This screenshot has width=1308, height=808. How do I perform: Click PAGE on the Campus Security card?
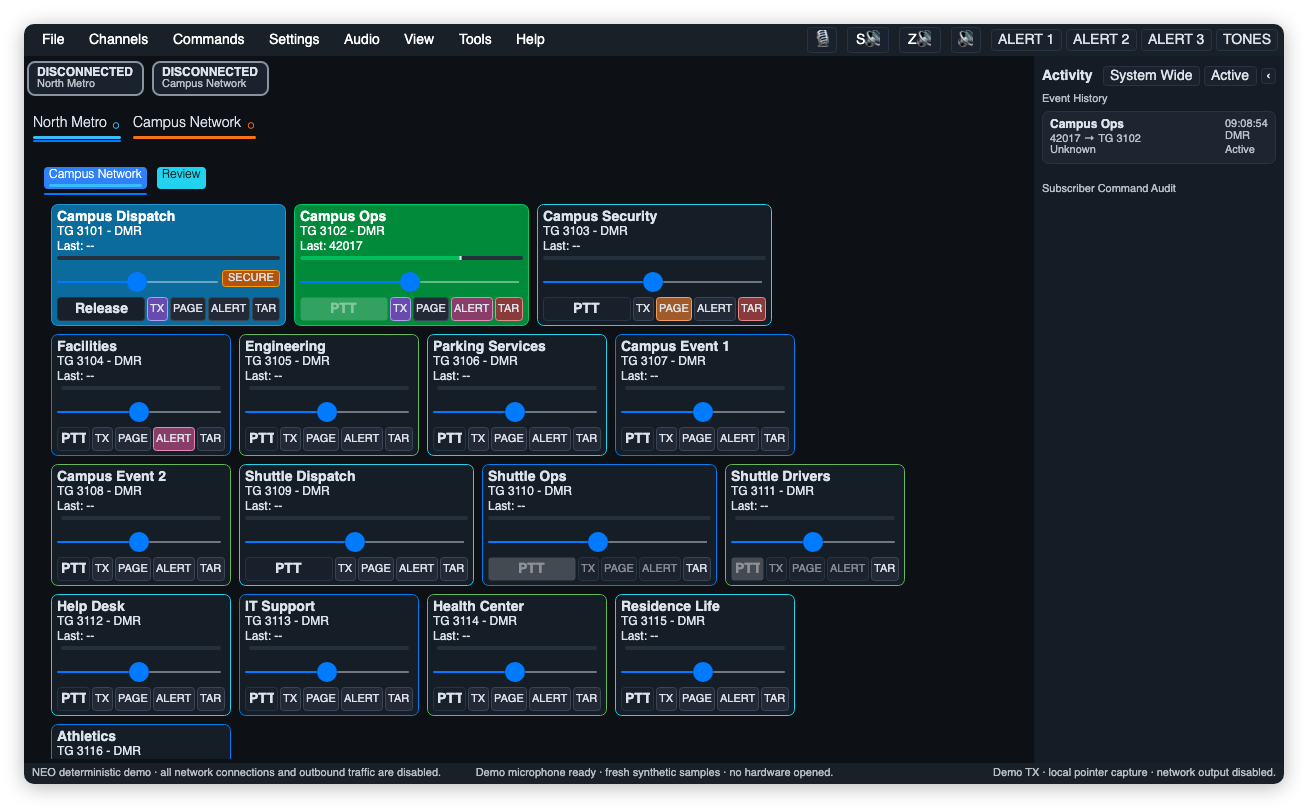(x=673, y=308)
